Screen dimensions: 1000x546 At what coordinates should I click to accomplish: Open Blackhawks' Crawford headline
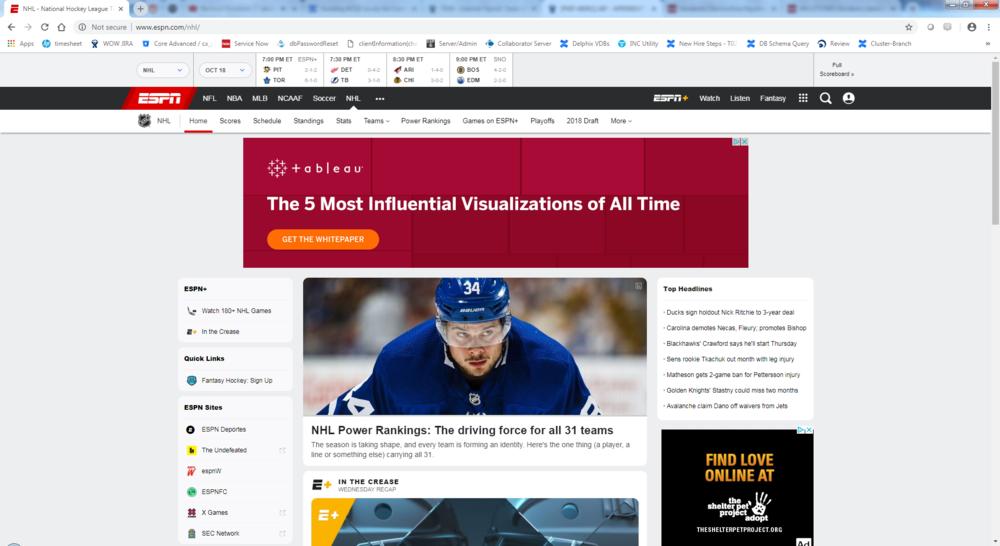click(731, 344)
